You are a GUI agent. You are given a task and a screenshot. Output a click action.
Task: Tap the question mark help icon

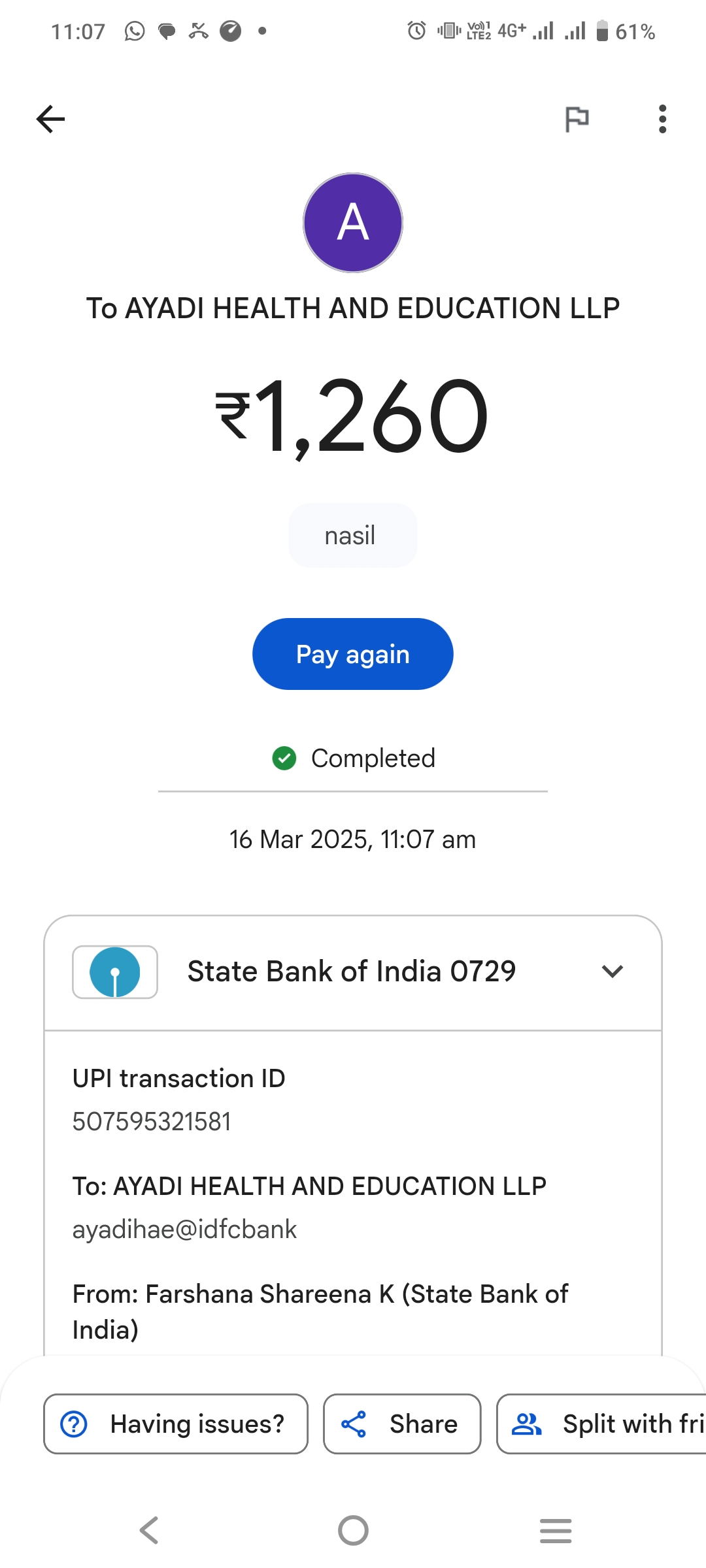(x=74, y=1424)
